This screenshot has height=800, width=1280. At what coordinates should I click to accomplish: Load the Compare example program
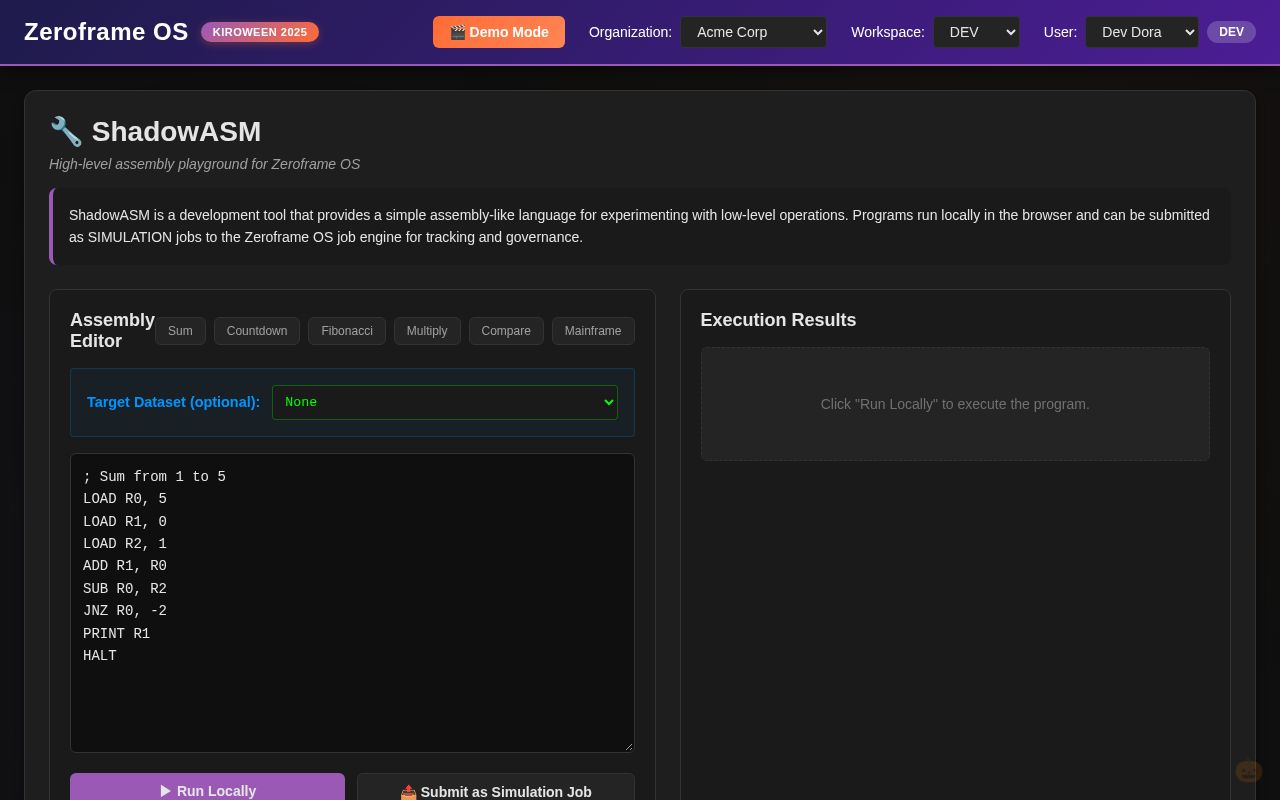pos(506,331)
